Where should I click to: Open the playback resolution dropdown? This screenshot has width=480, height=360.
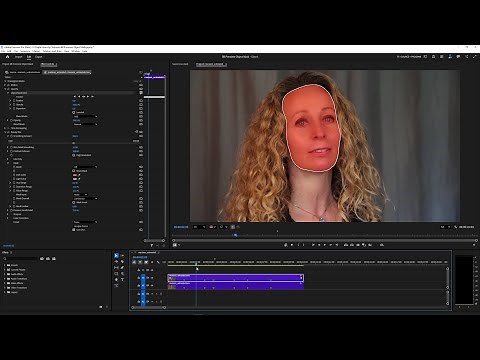445,227
